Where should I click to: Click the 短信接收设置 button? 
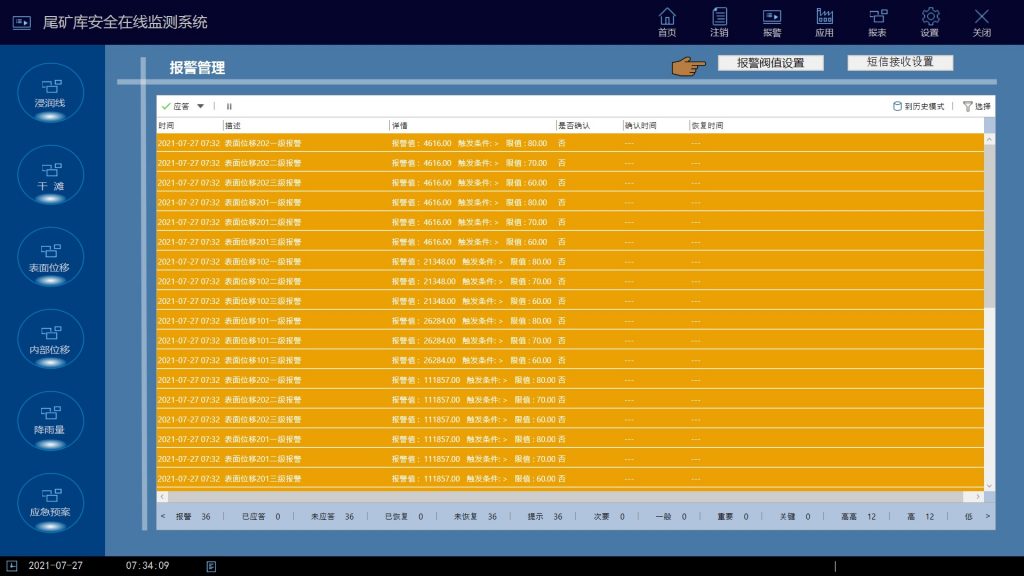coord(900,62)
